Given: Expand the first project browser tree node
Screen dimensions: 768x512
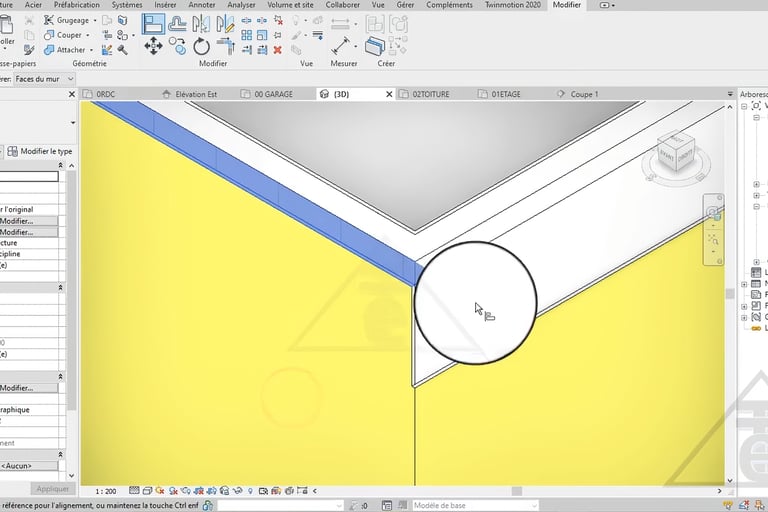Looking at the screenshot, I should pos(744,106).
